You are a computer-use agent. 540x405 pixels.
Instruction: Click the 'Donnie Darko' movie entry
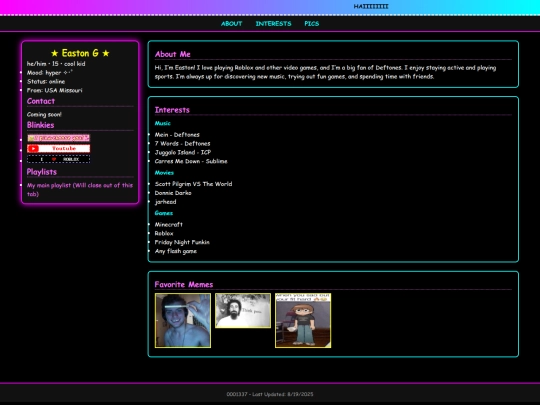point(173,193)
